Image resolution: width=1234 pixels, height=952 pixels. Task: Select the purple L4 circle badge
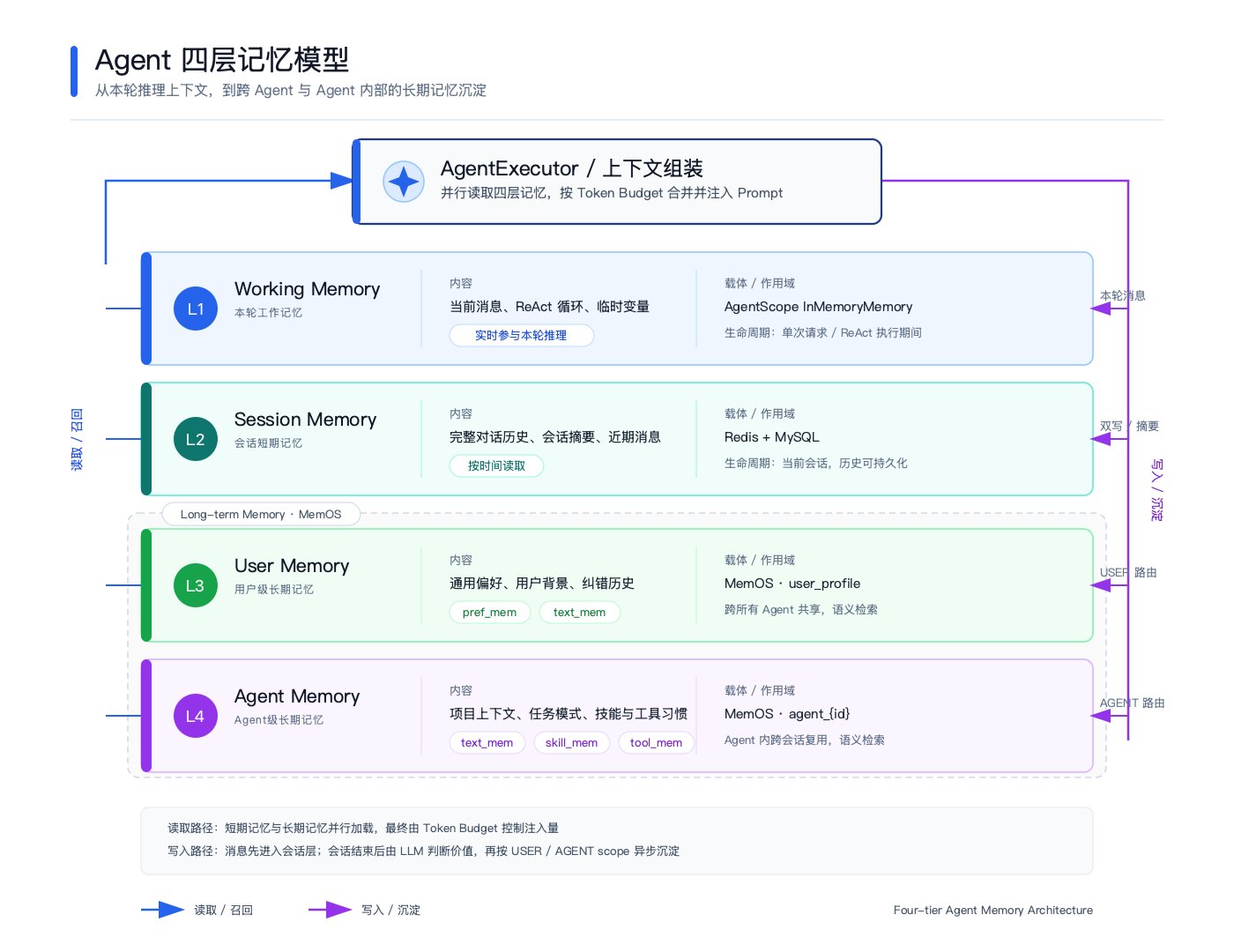point(196,716)
